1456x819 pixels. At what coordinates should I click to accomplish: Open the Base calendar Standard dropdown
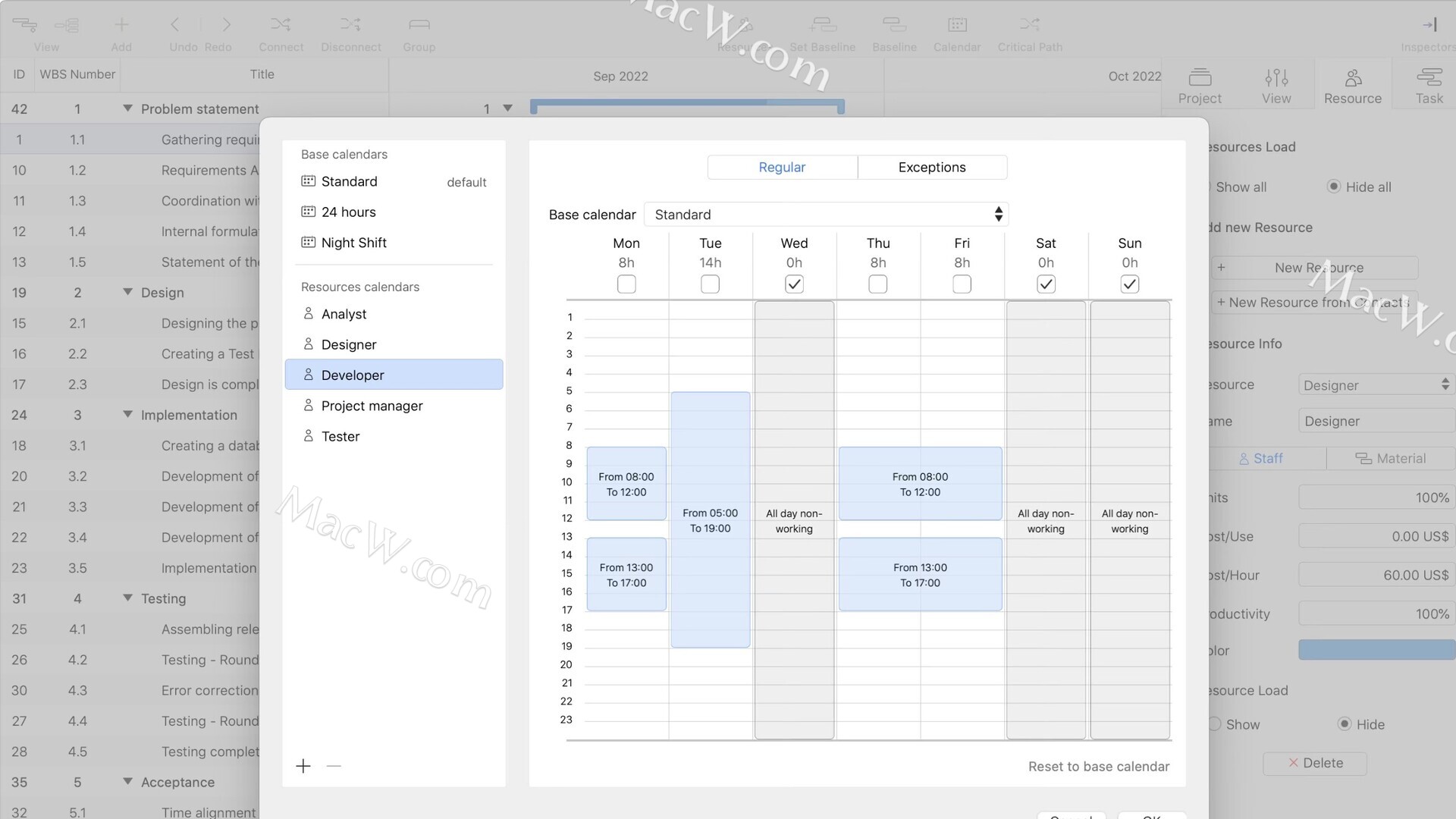pyautogui.click(x=827, y=215)
